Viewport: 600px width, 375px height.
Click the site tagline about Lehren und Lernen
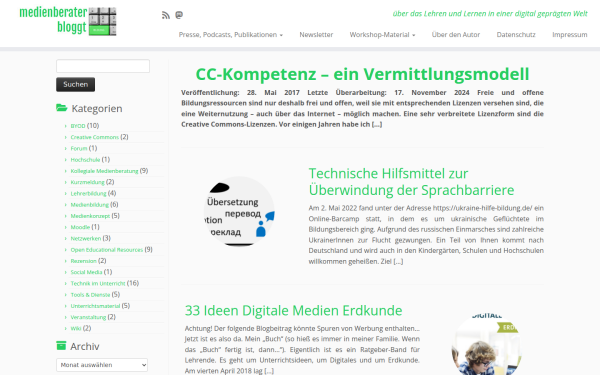[490, 14]
